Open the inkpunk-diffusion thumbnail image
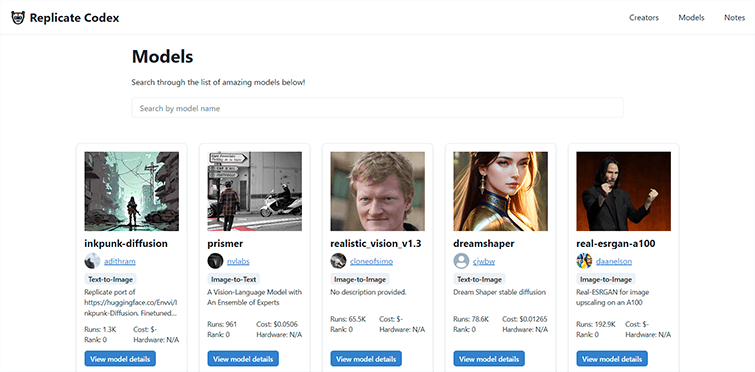 click(x=131, y=192)
